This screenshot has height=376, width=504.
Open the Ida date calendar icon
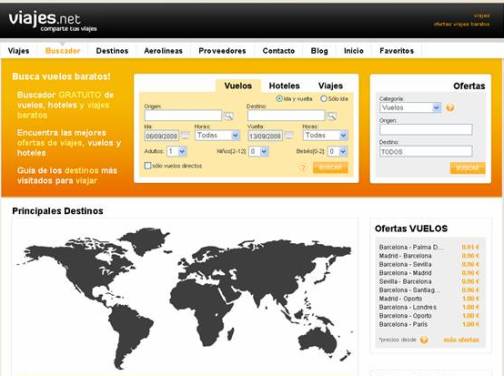tap(185, 135)
